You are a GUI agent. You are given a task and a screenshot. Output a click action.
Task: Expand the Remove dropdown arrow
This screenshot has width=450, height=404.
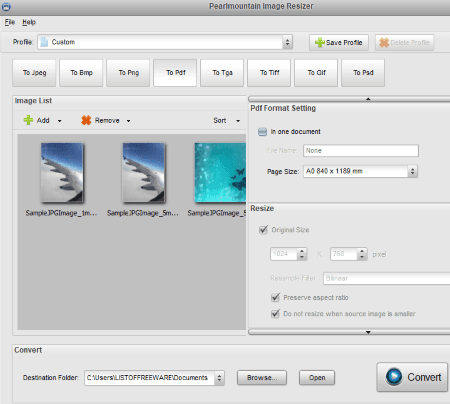click(128, 121)
